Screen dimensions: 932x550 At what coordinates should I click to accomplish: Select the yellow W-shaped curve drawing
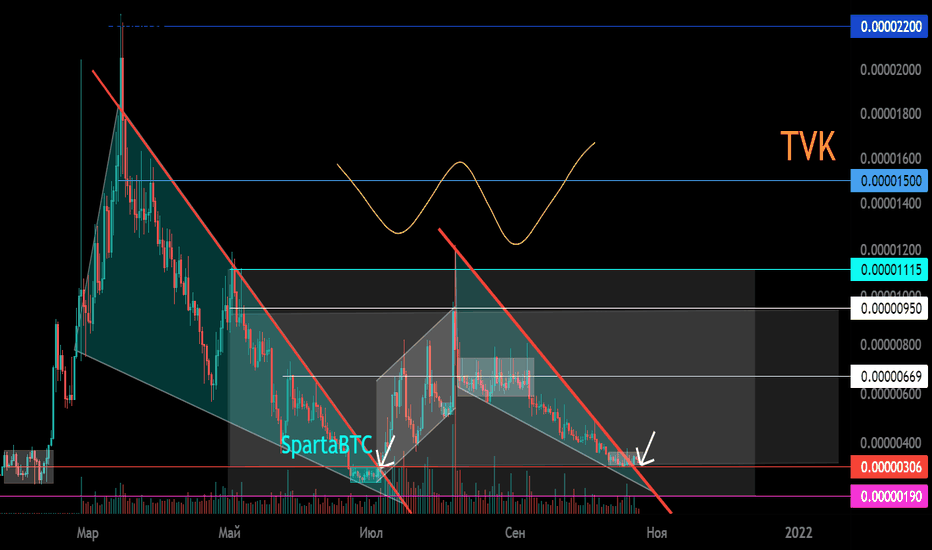pos(465,193)
